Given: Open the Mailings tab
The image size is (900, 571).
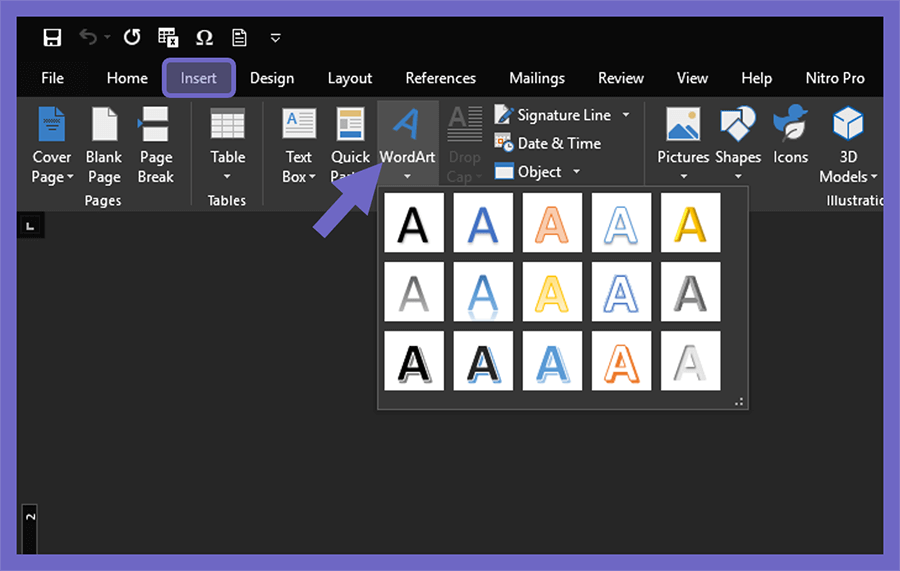Looking at the screenshot, I should pos(537,78).
